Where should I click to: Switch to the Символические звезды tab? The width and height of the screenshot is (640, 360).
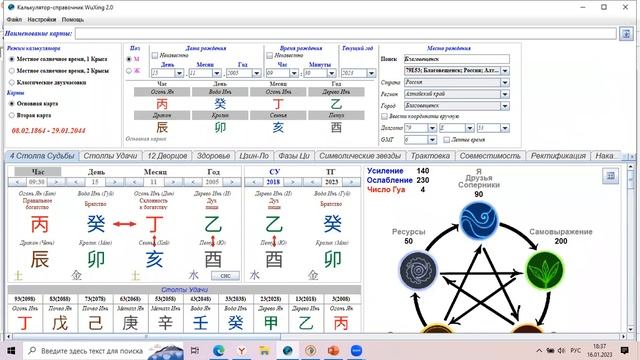pos(360,156)
